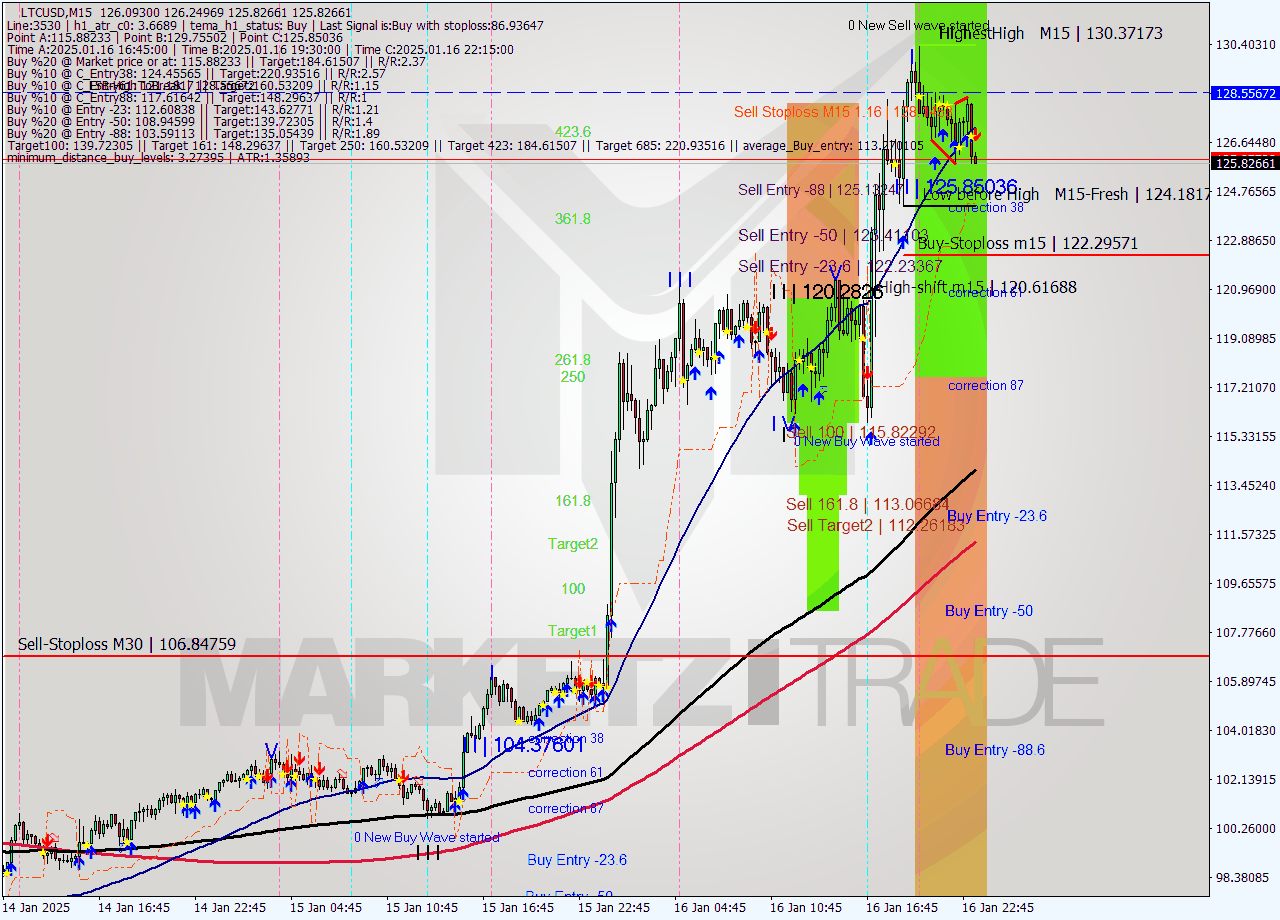Select the green 'Target2' label
The width and height of the screenshot is (1280, 920).
[x=573, y=544]
